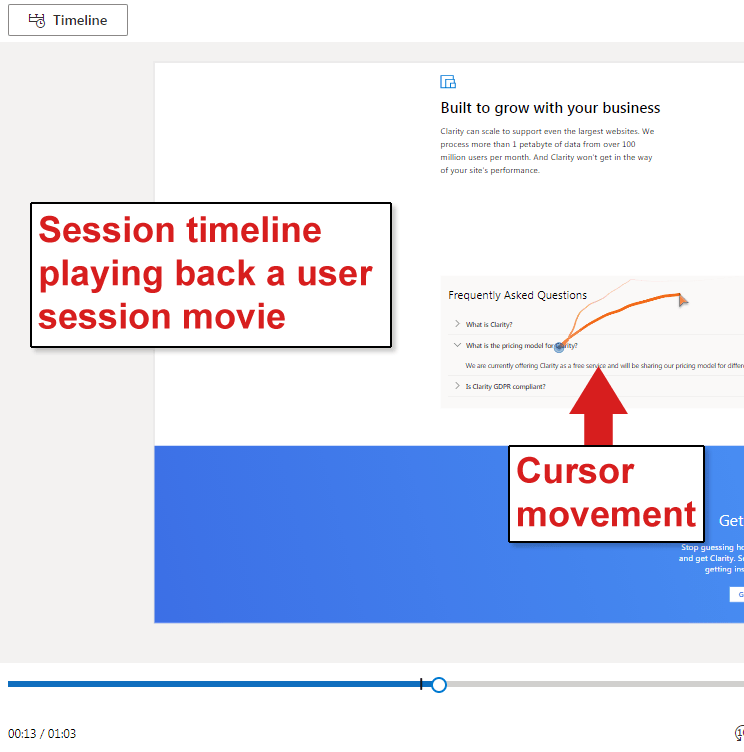Click the gray unplayed part of progress bar
Screen dimensions: 744x752
[590, 685]
